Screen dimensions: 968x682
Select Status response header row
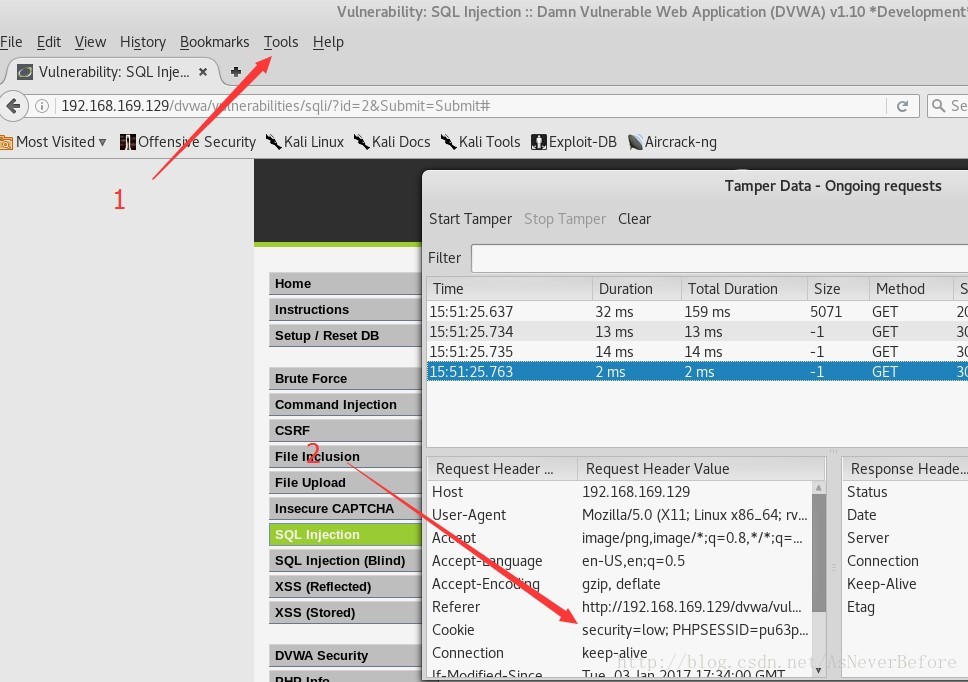(x=906, y=492)
